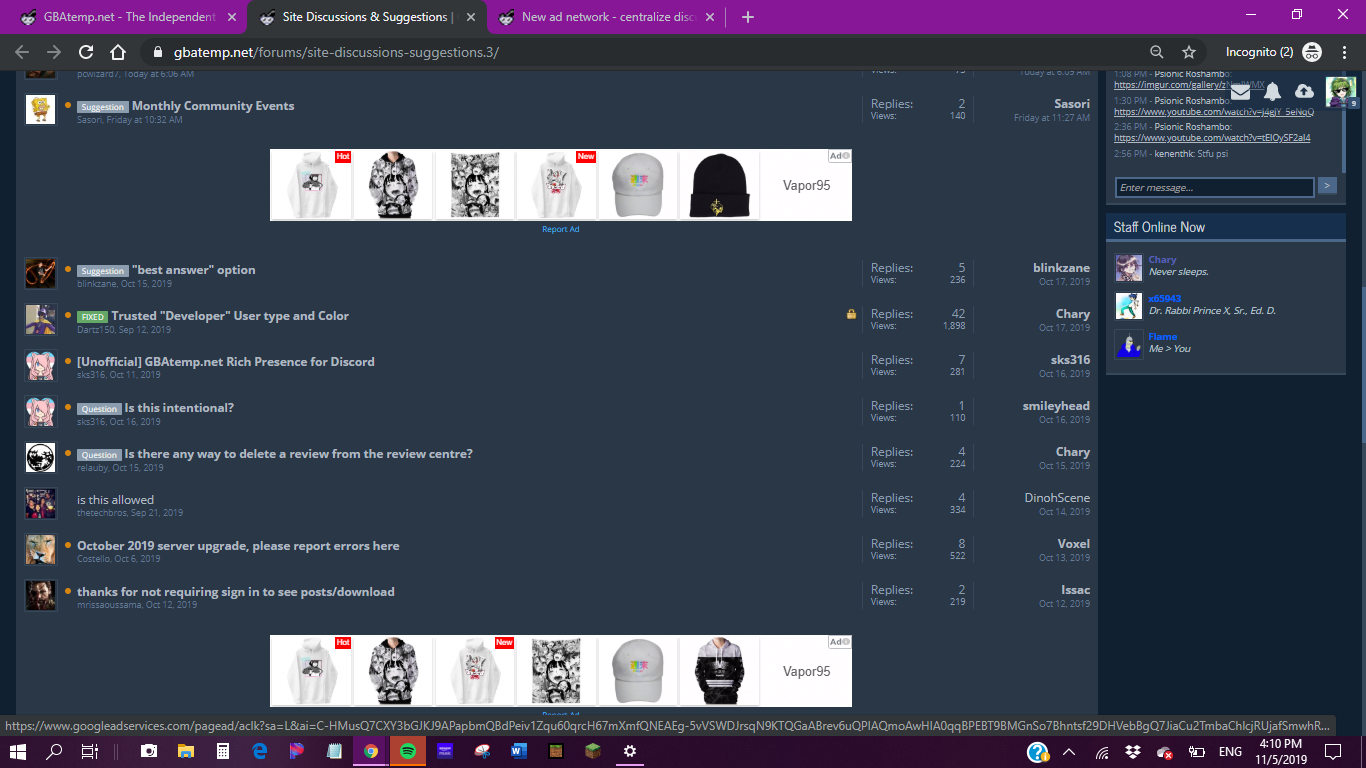1366x768 pixels.
Task: Click the Incognito profile icon
Action: [1312, 52]
